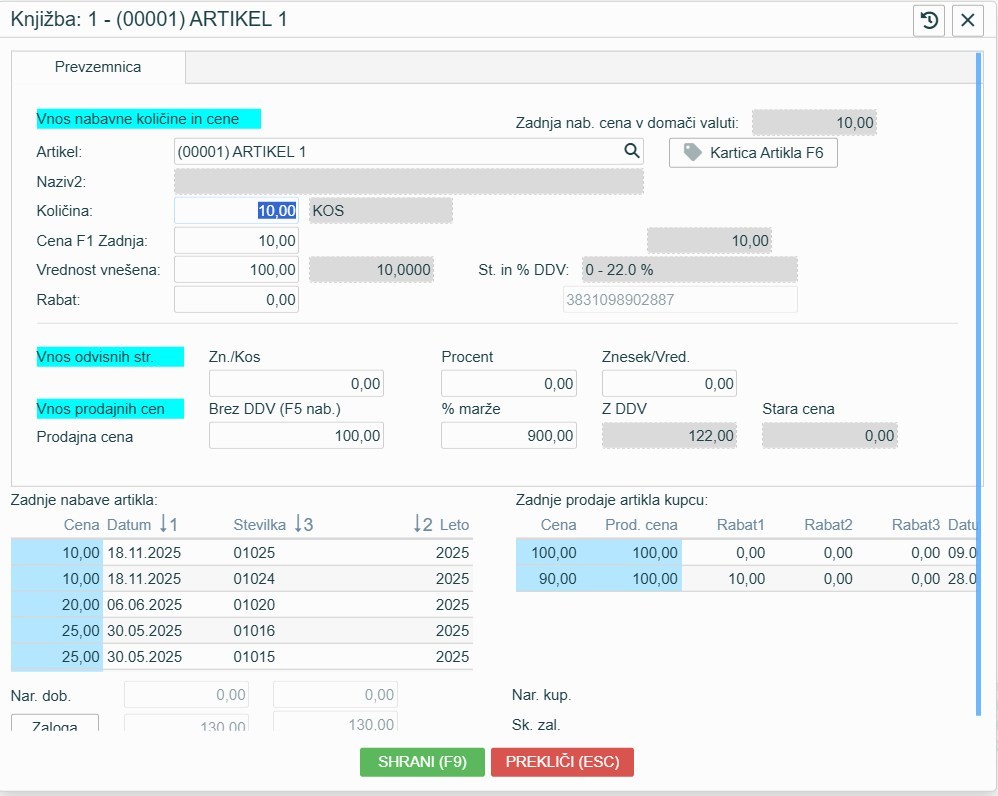Click the Zaloga button
998x796 pixels.
coord(54,726)
